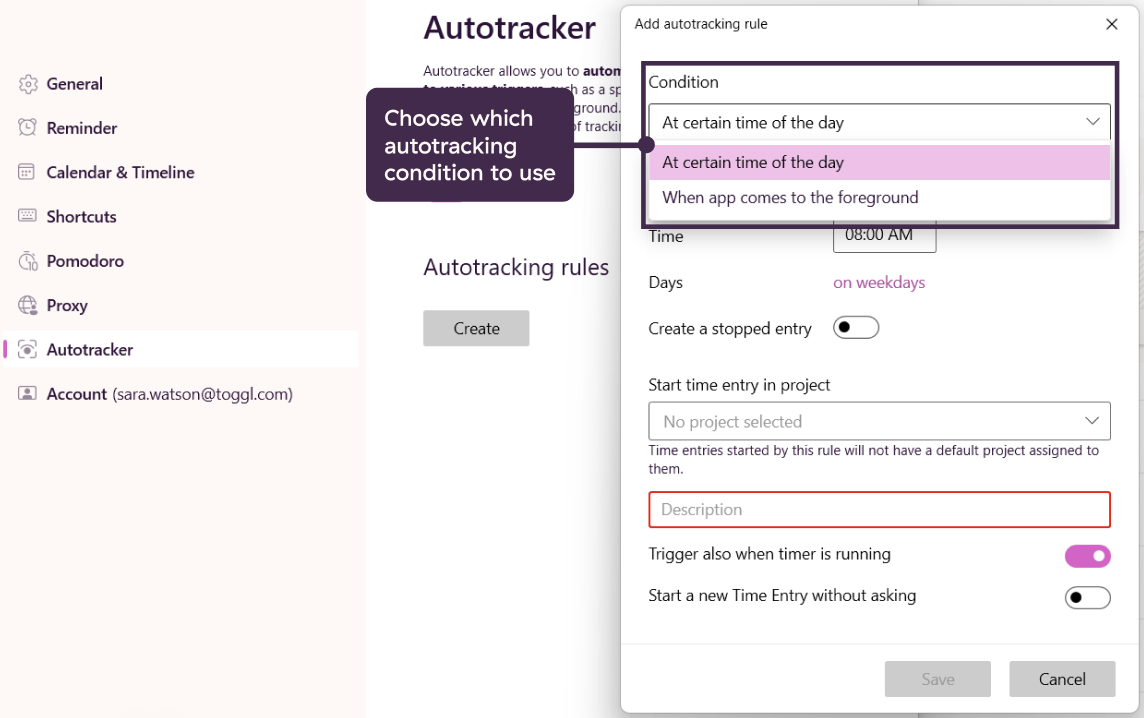Click the Create rule button
The height and width of the screenshot is (718, 1144).
476,328
